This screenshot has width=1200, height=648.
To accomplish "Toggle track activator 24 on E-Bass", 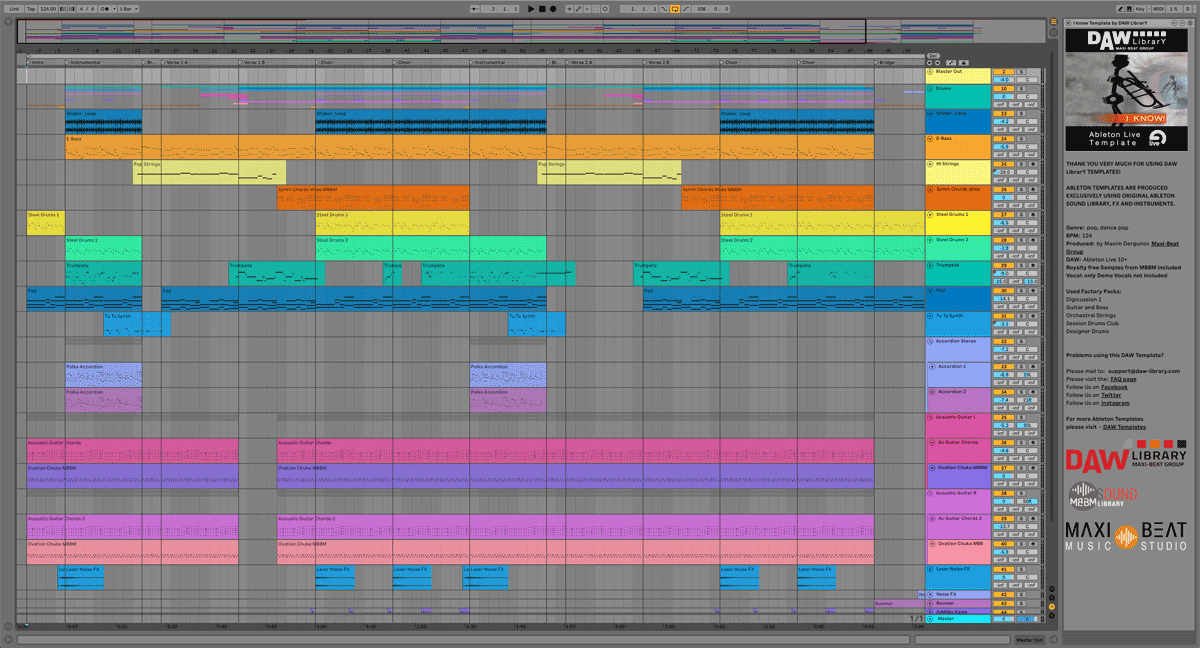I will (1004, 139).
